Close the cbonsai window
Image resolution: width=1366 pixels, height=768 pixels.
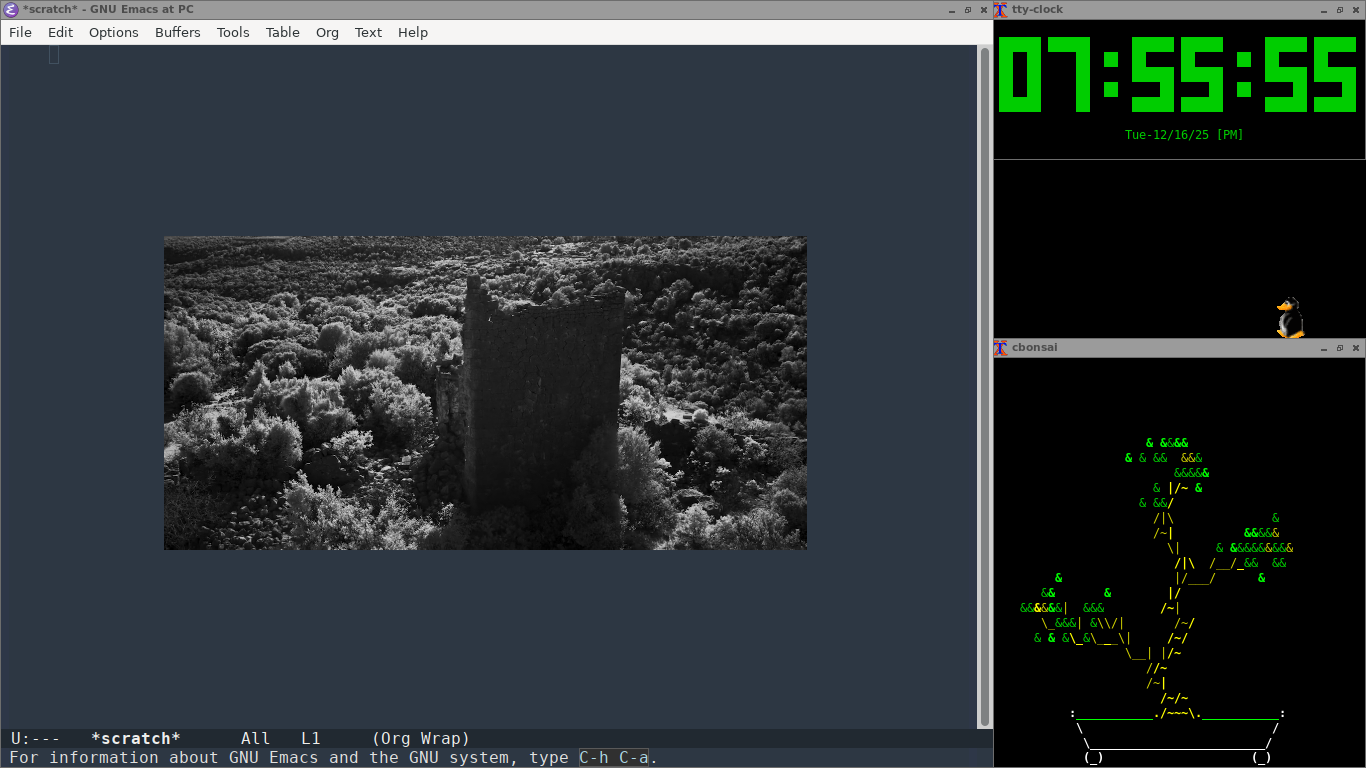pos(1355,348)
